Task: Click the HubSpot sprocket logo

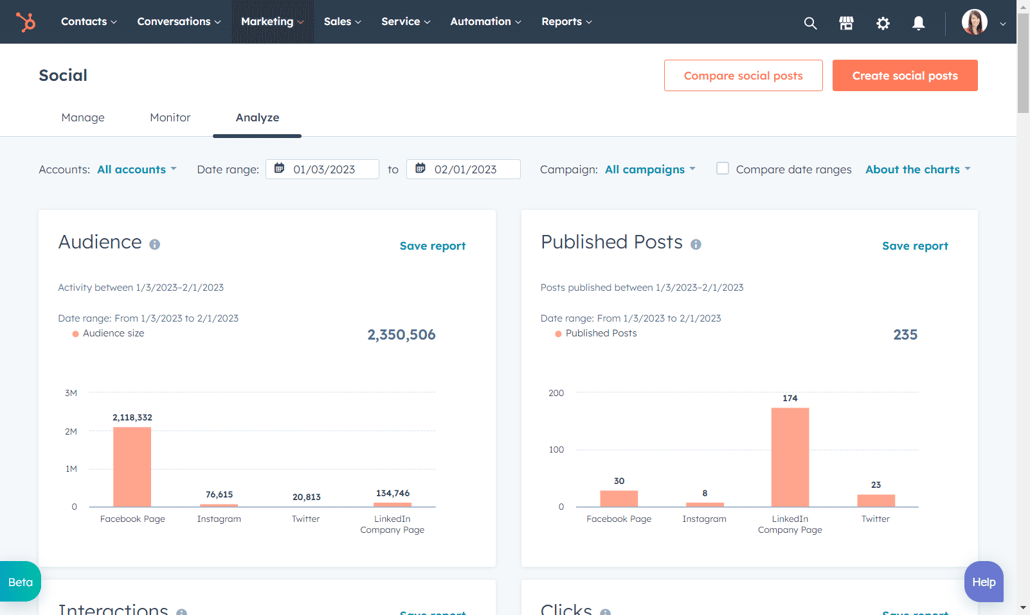Action: click(26, 21)
